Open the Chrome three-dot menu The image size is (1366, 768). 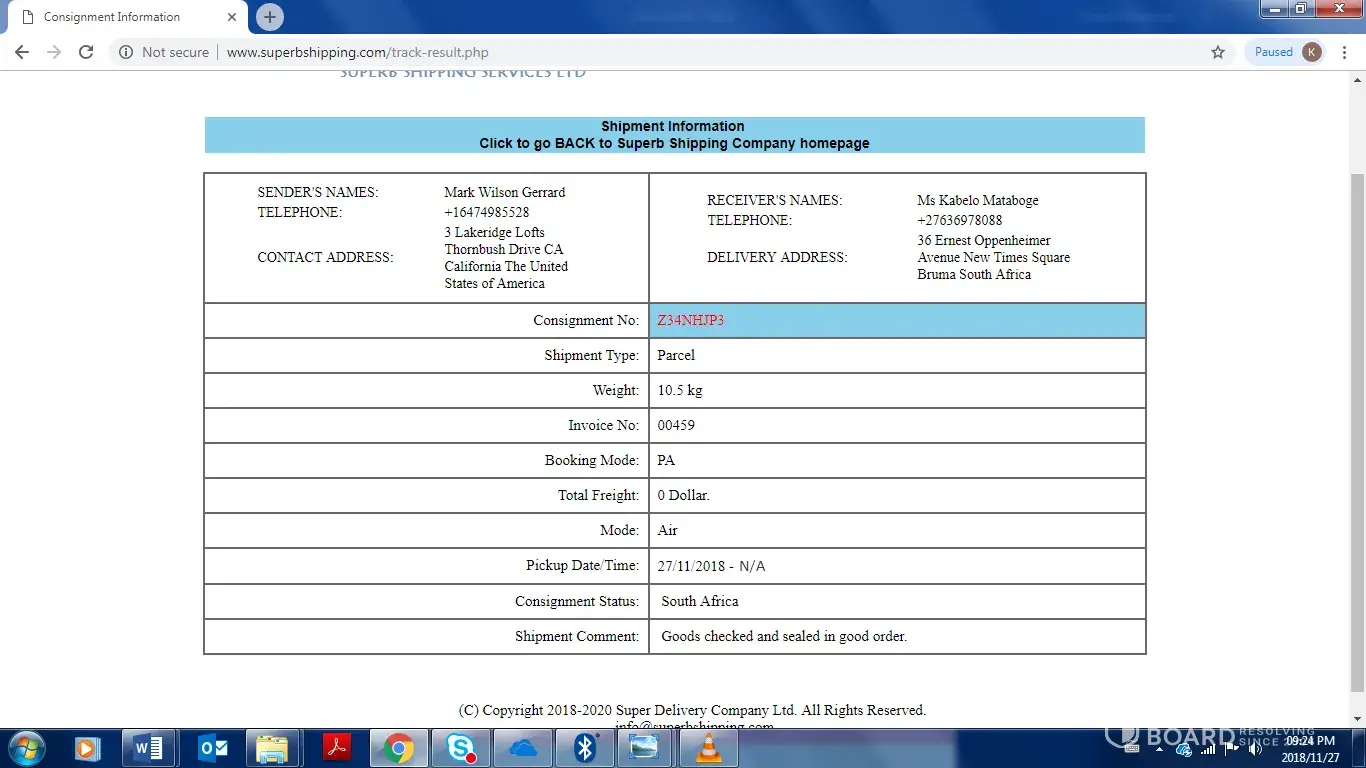[x=1346, y=52]
